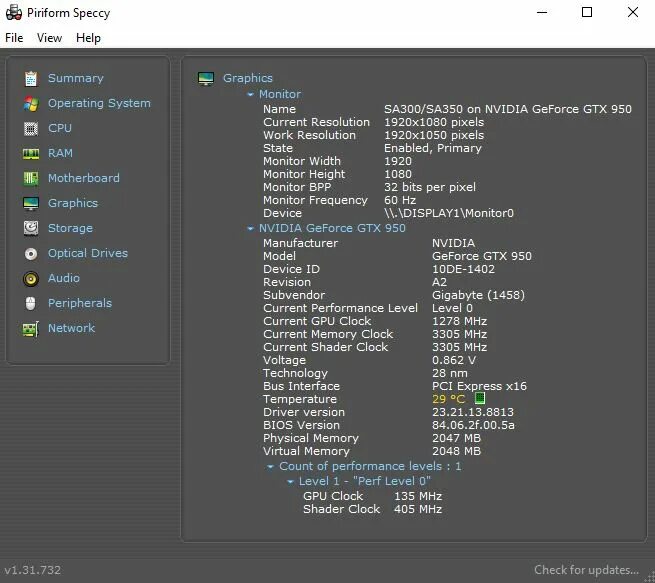
Task: Click the \\.\DISPLAY1\Monitor0 device value
Action: pyautogui.click(x=449, y=213)
